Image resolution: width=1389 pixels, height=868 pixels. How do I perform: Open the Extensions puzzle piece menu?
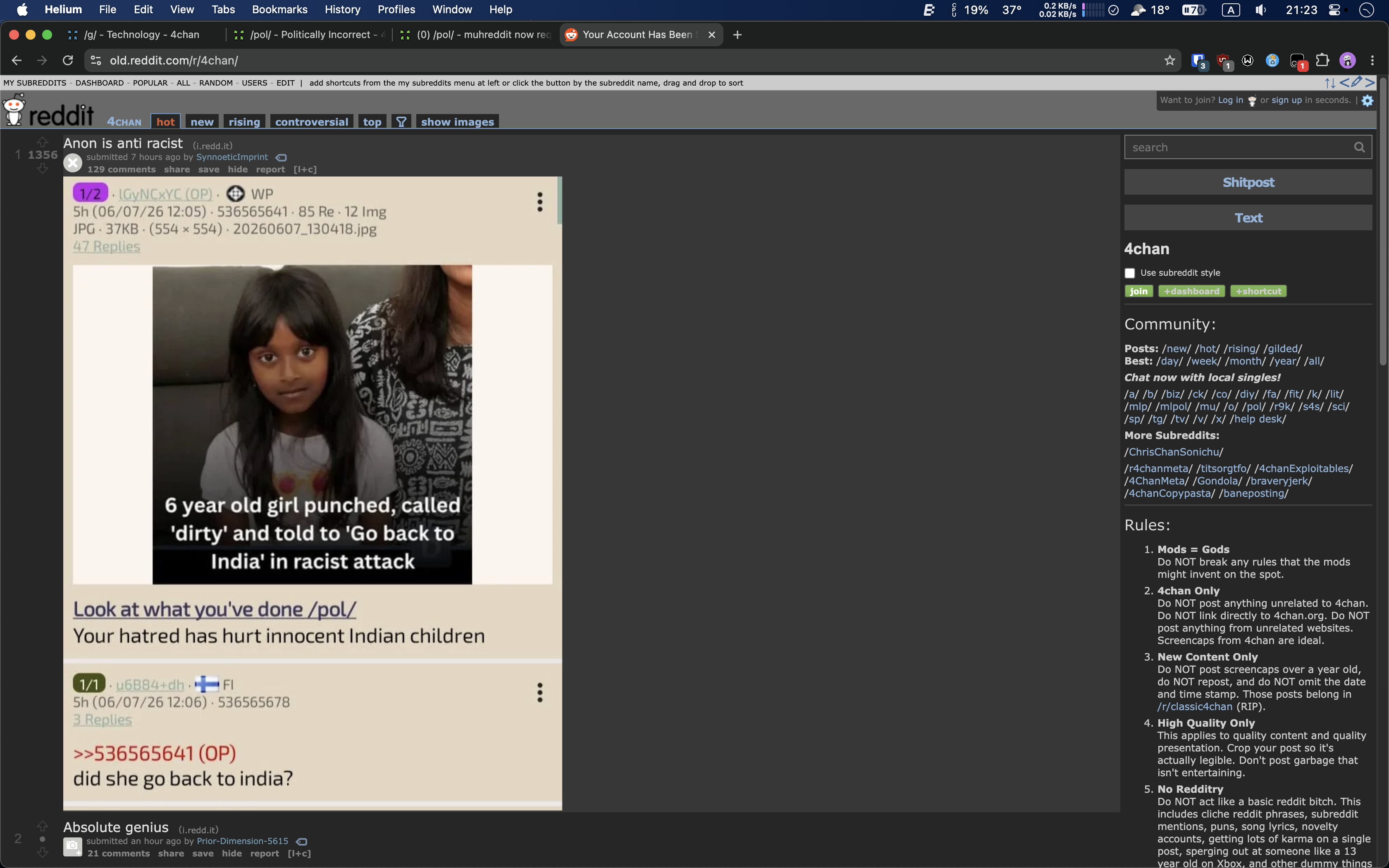[1322, 60]
